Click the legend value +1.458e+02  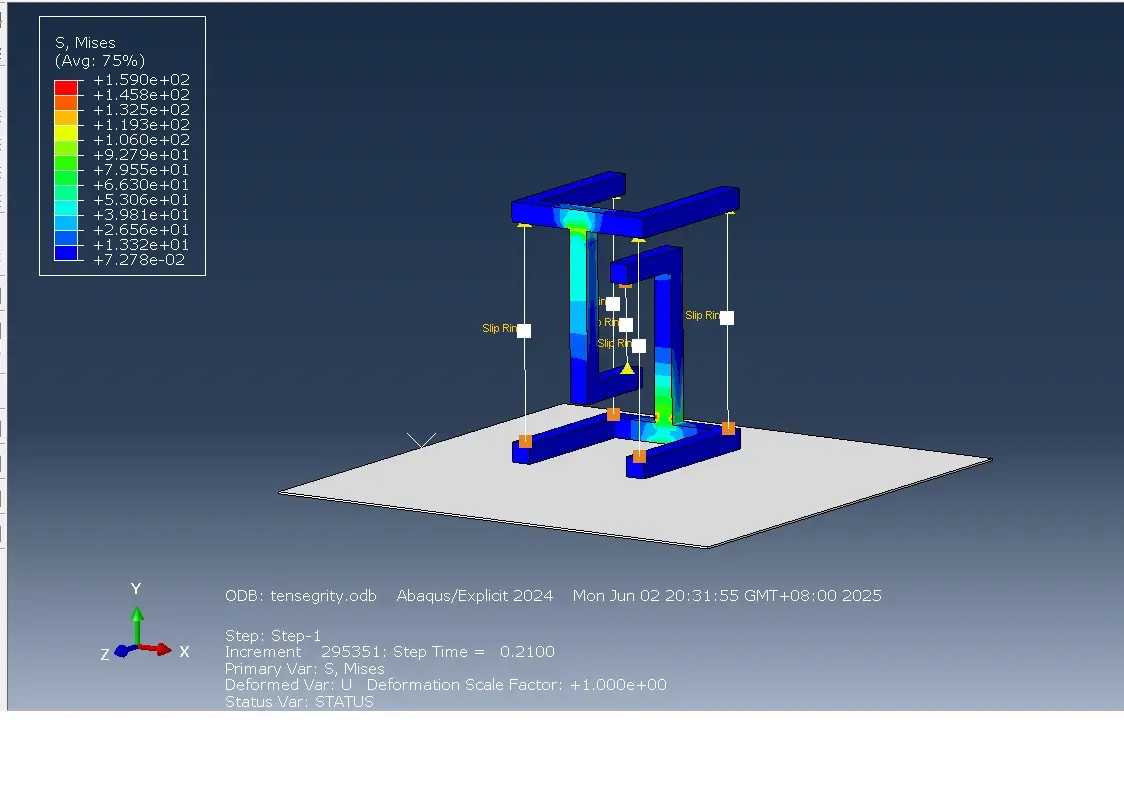[x=141, y=95]
